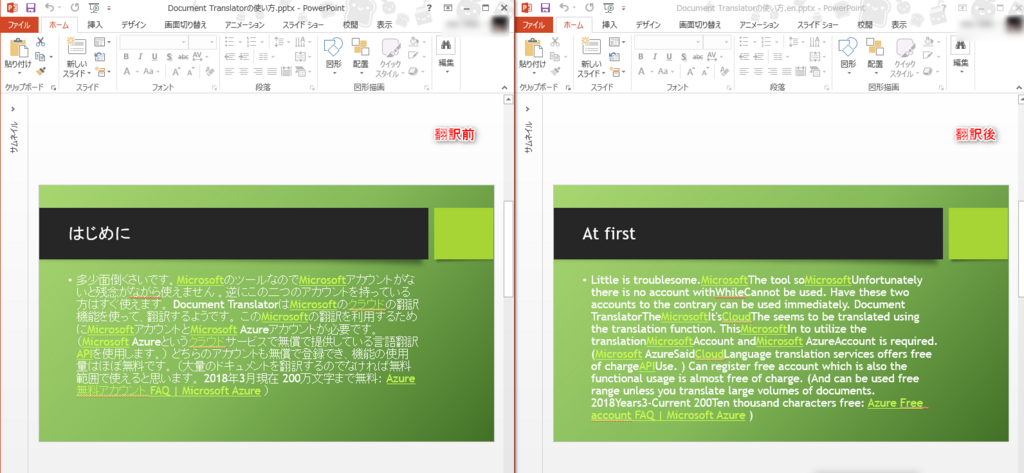The height and width of the screenshot is (473, 1024).
Task: Expand the left window's thumbnail (サムネイル) pane arrow
Action: tap(14, 109)
